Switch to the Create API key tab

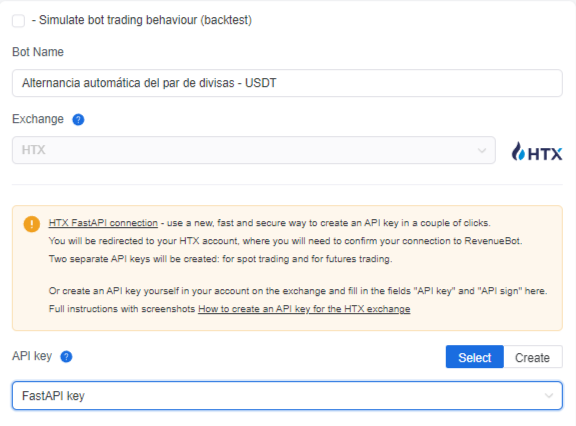(x=533, y=357)
